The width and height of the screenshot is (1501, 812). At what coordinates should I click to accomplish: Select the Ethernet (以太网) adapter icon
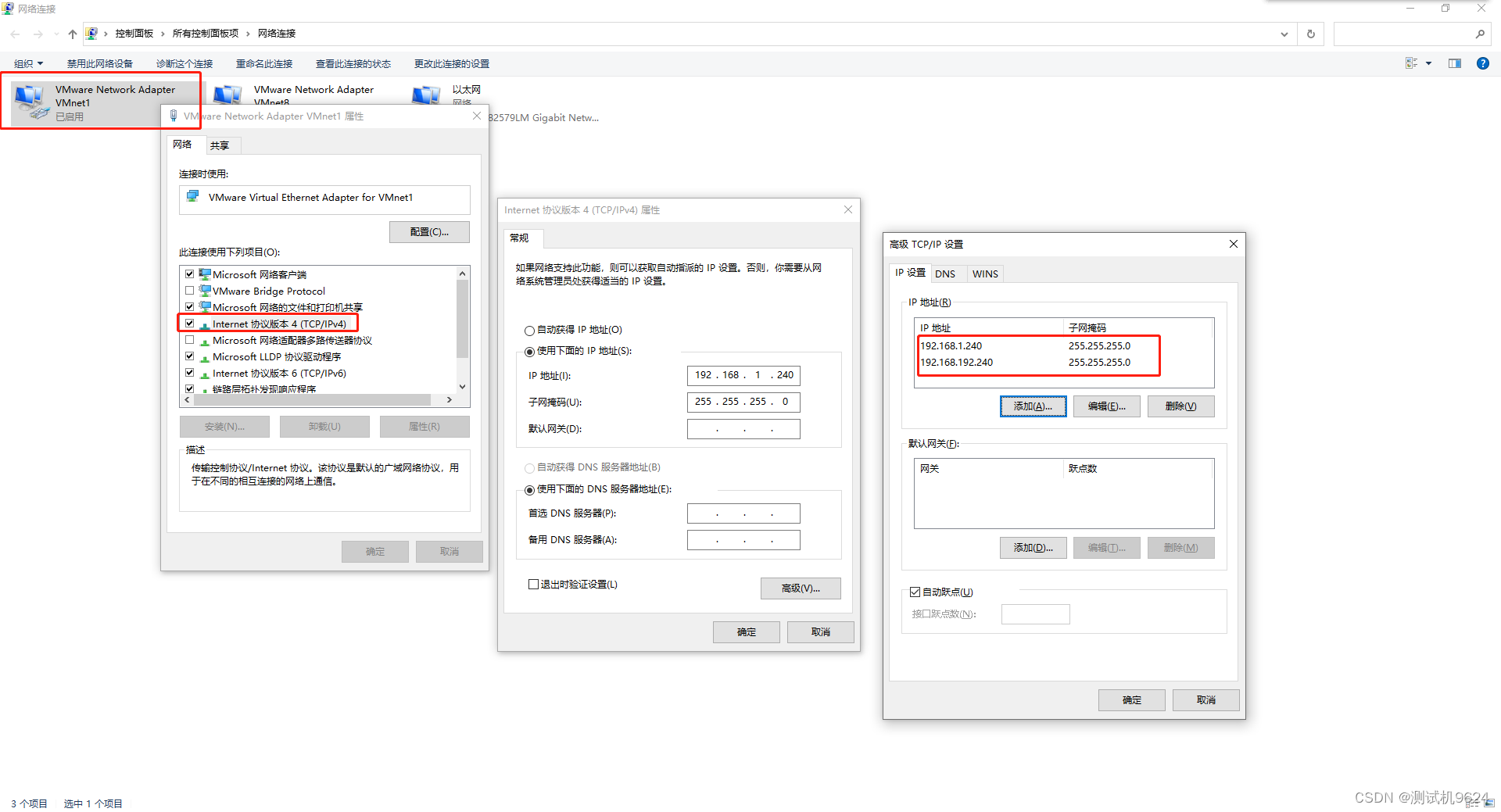[427, 95]
